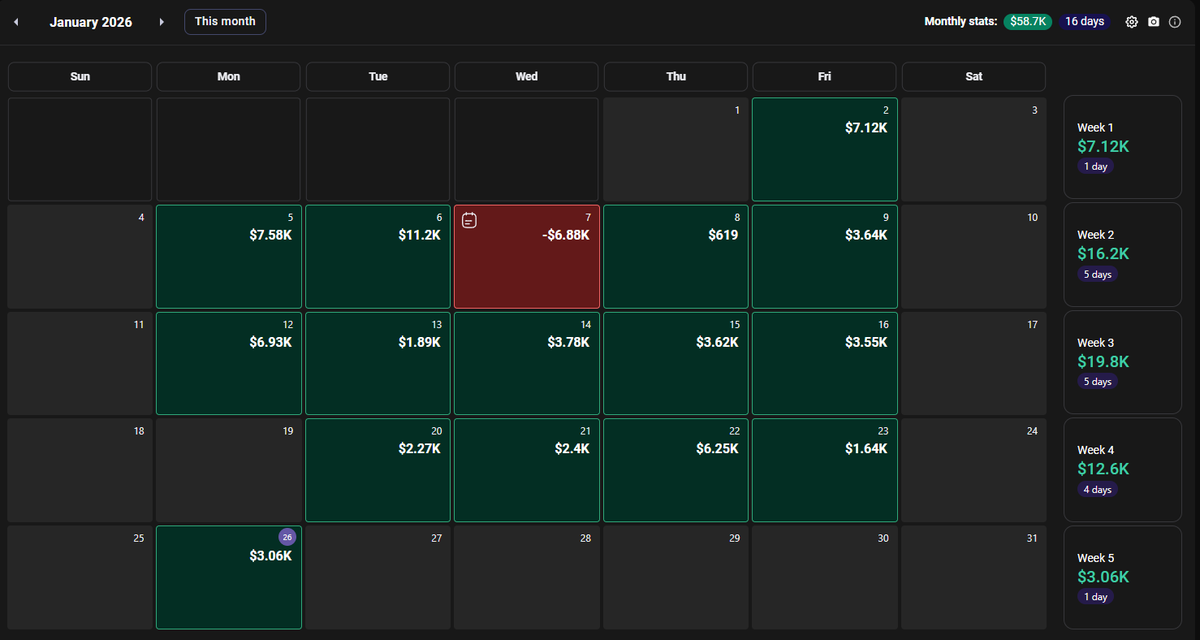Screen dimensions: 1200x640
Task: Select empty January 27 day cell
Action: [x=378, y=577]
